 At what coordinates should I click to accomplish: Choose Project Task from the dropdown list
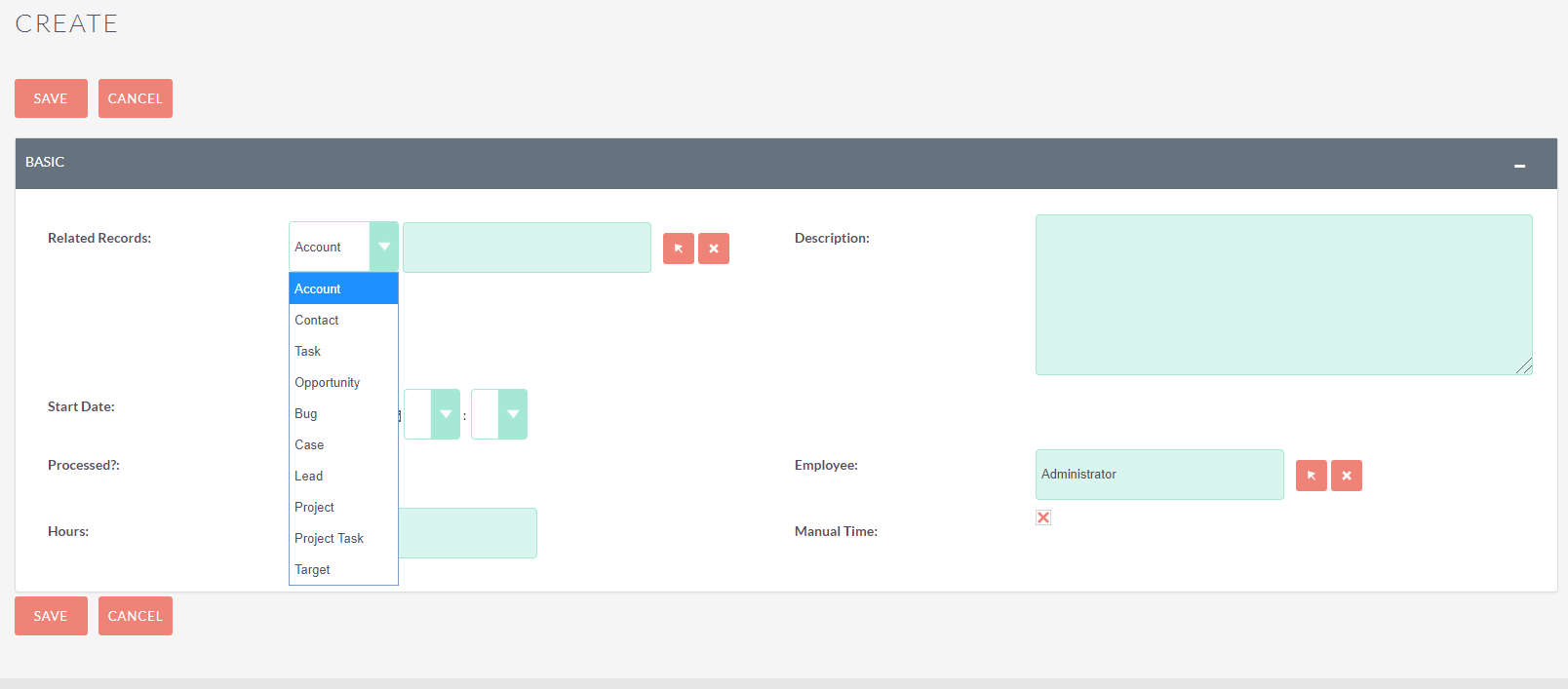coord(343,538)
